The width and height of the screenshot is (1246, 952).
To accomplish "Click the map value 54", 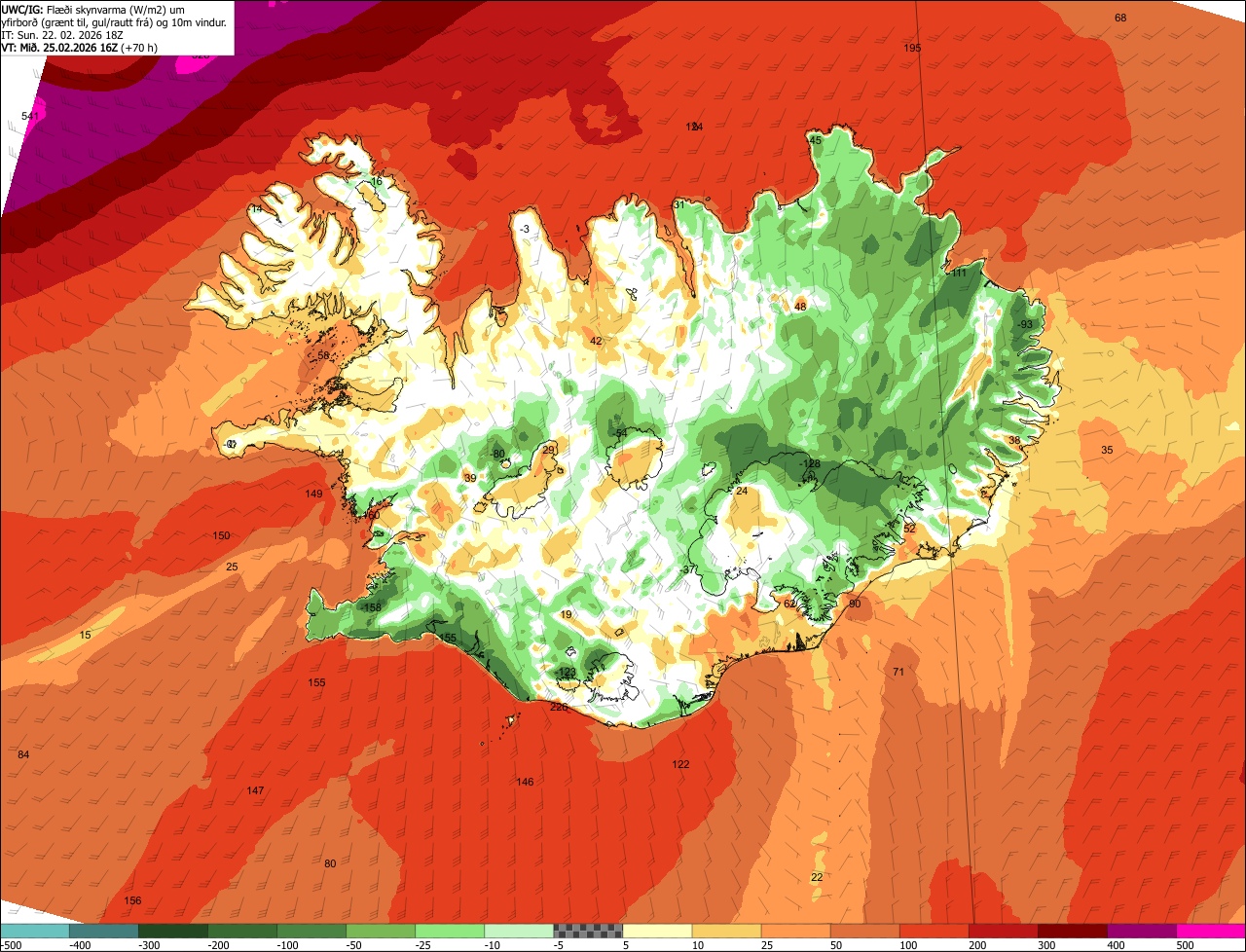I will (621, 433).
